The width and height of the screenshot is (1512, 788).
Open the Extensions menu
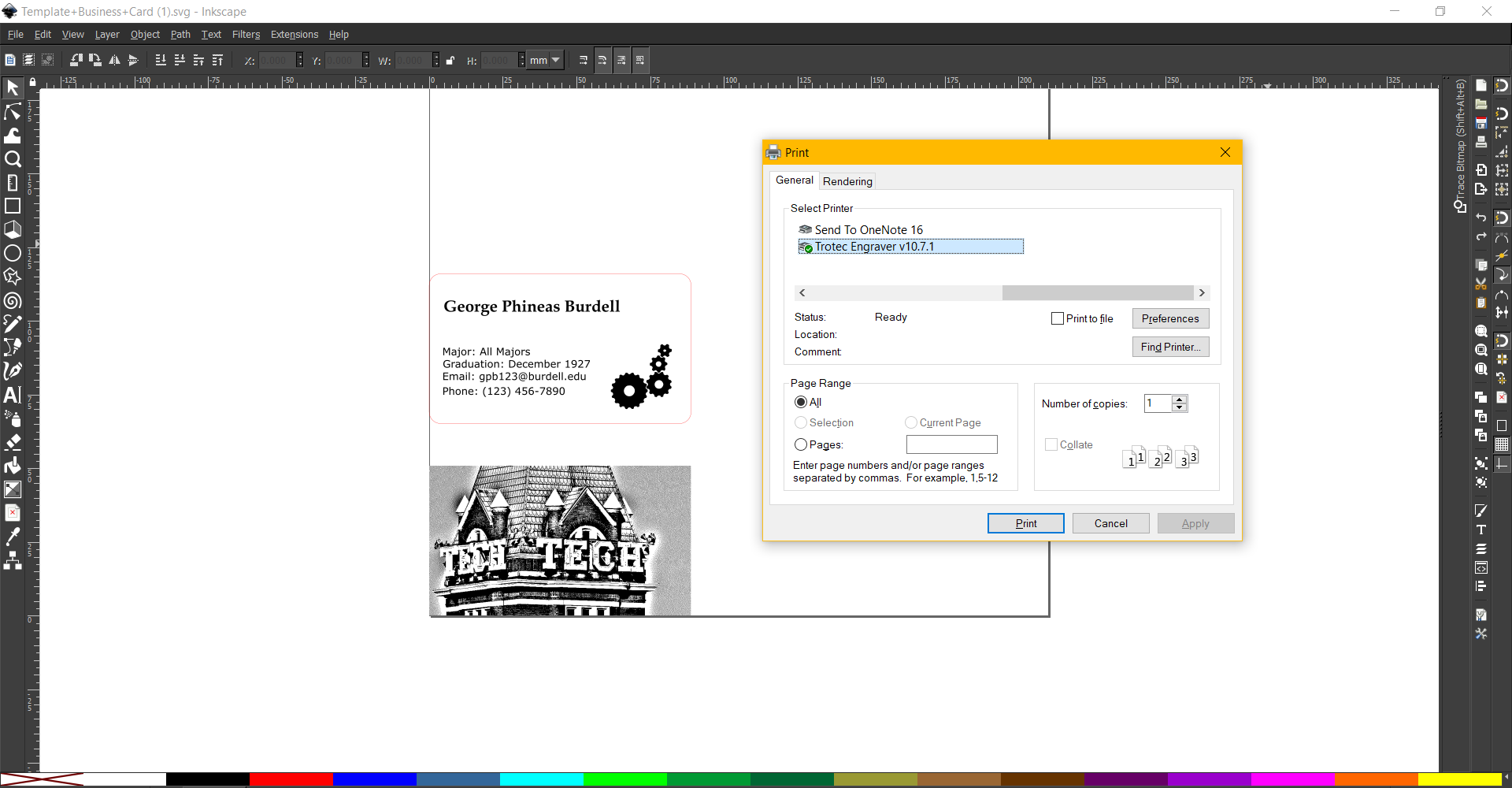pyautogui.click(x=295, y=35)
